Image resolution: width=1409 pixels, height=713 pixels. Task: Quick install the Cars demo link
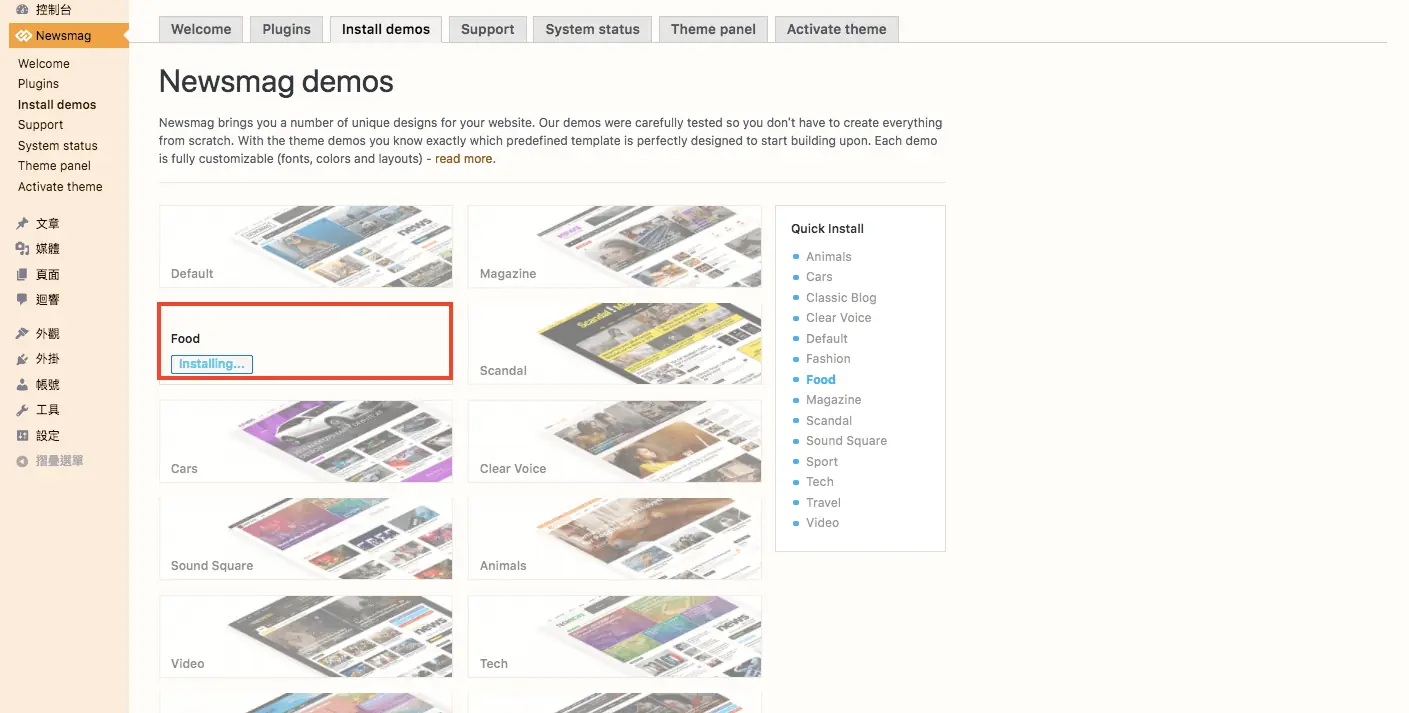(819, 277)
